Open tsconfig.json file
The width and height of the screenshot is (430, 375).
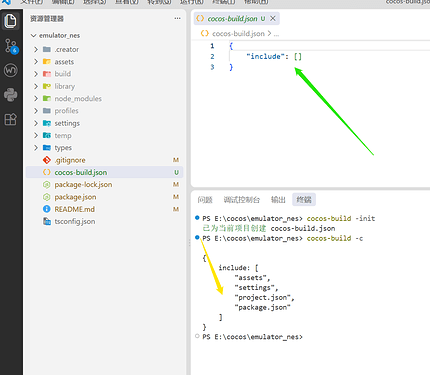click(104, 222)
